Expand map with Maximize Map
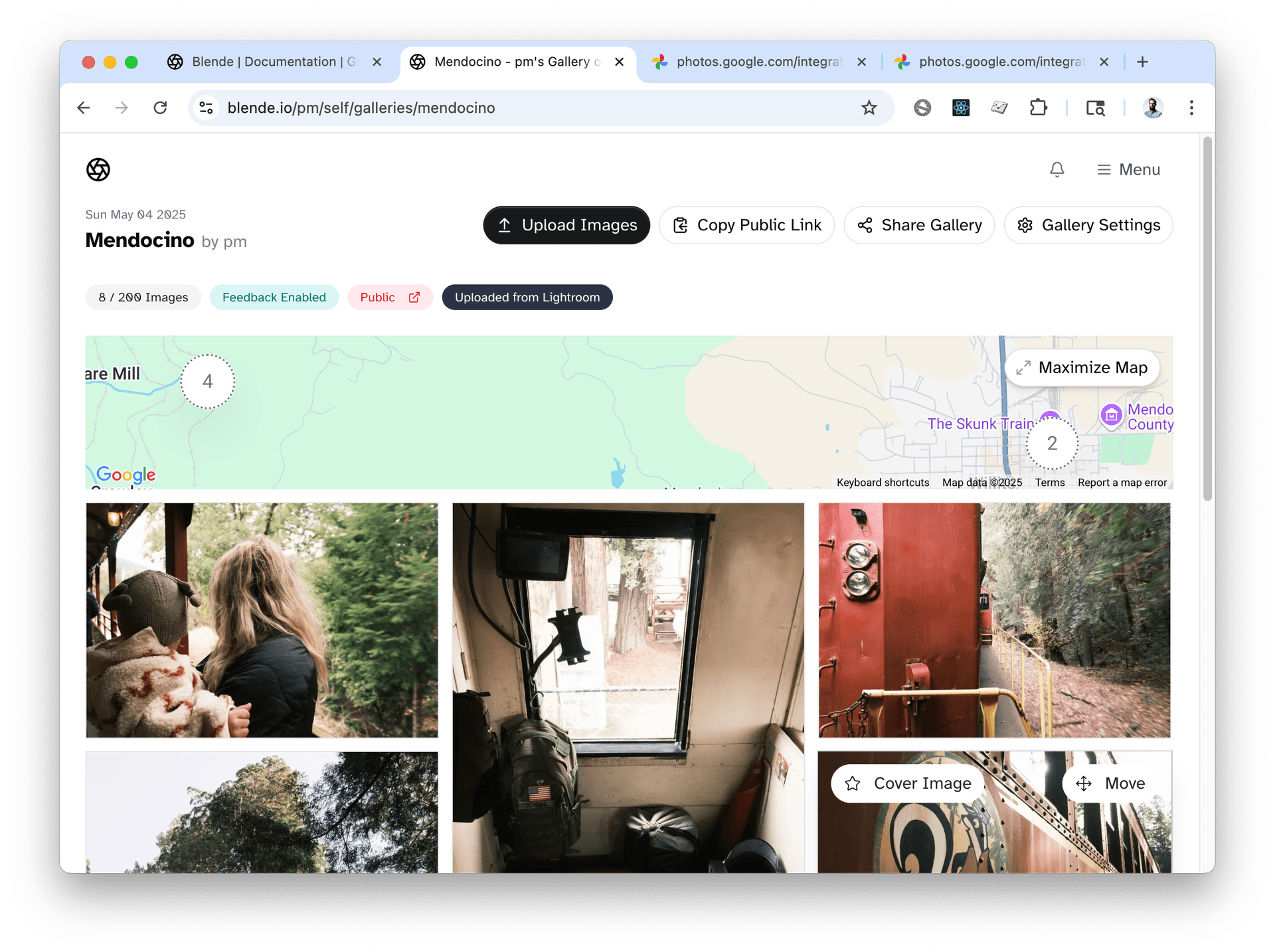The image size is (1275, 952). (1082, 367)
